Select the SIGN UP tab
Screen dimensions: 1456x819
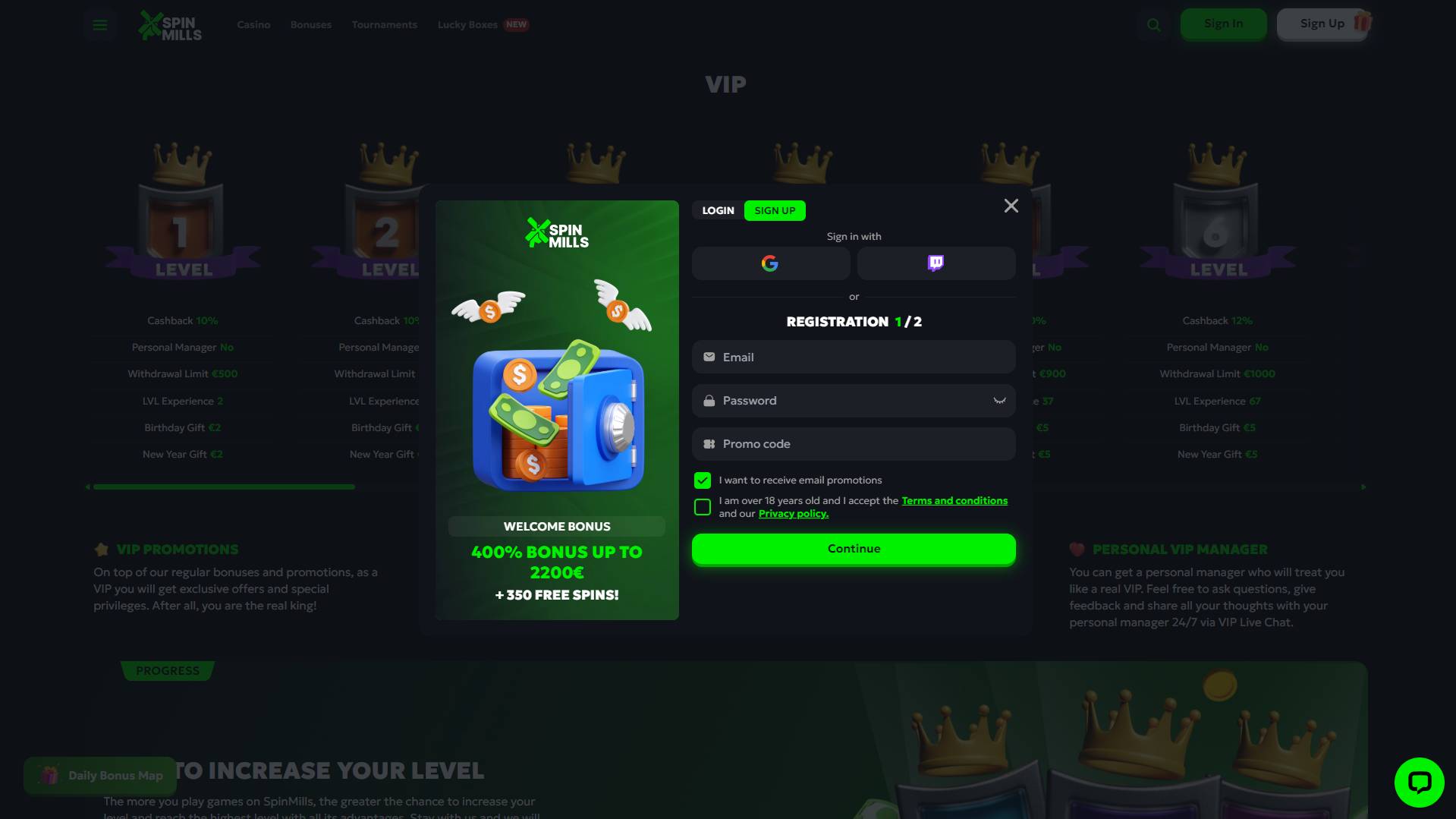[x=775, y=210]
